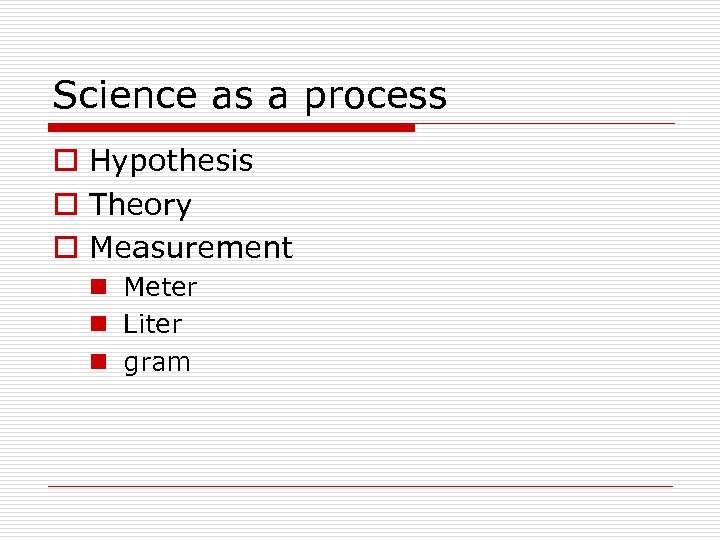
Task: Click the word 'Science' in the title
Action: point(126,96)
